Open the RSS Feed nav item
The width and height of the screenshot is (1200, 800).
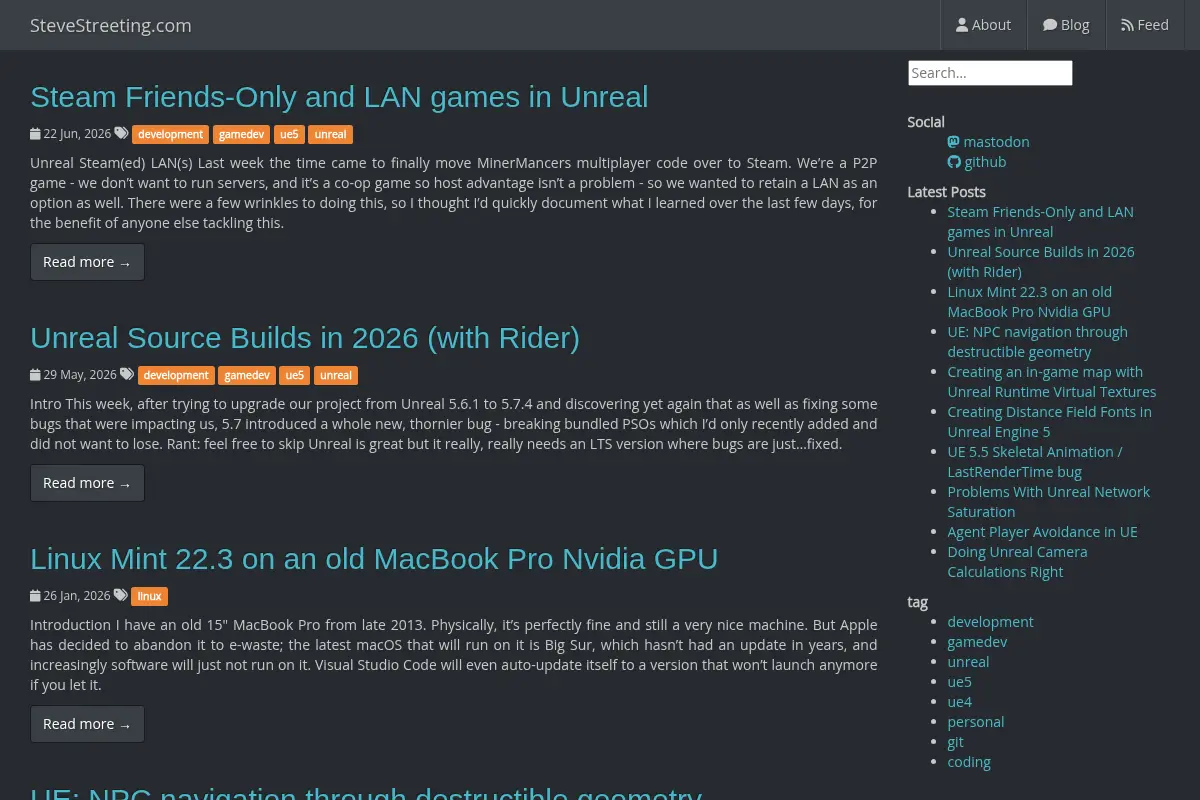tap(1145, 25)
